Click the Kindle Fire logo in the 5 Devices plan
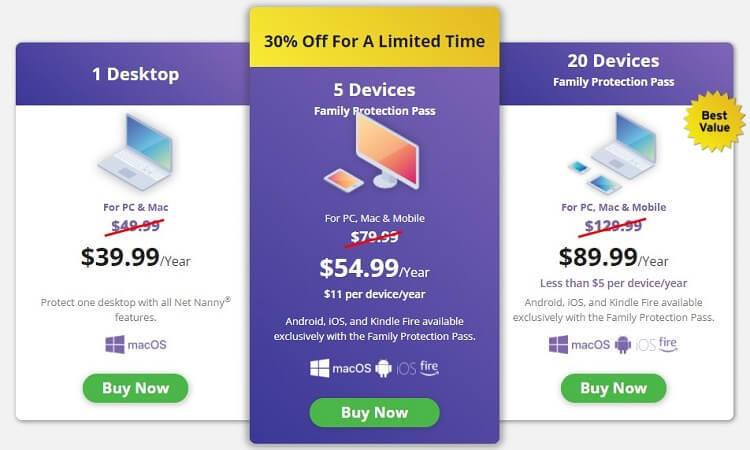The image size is (750, 450). tap(429, 367)
